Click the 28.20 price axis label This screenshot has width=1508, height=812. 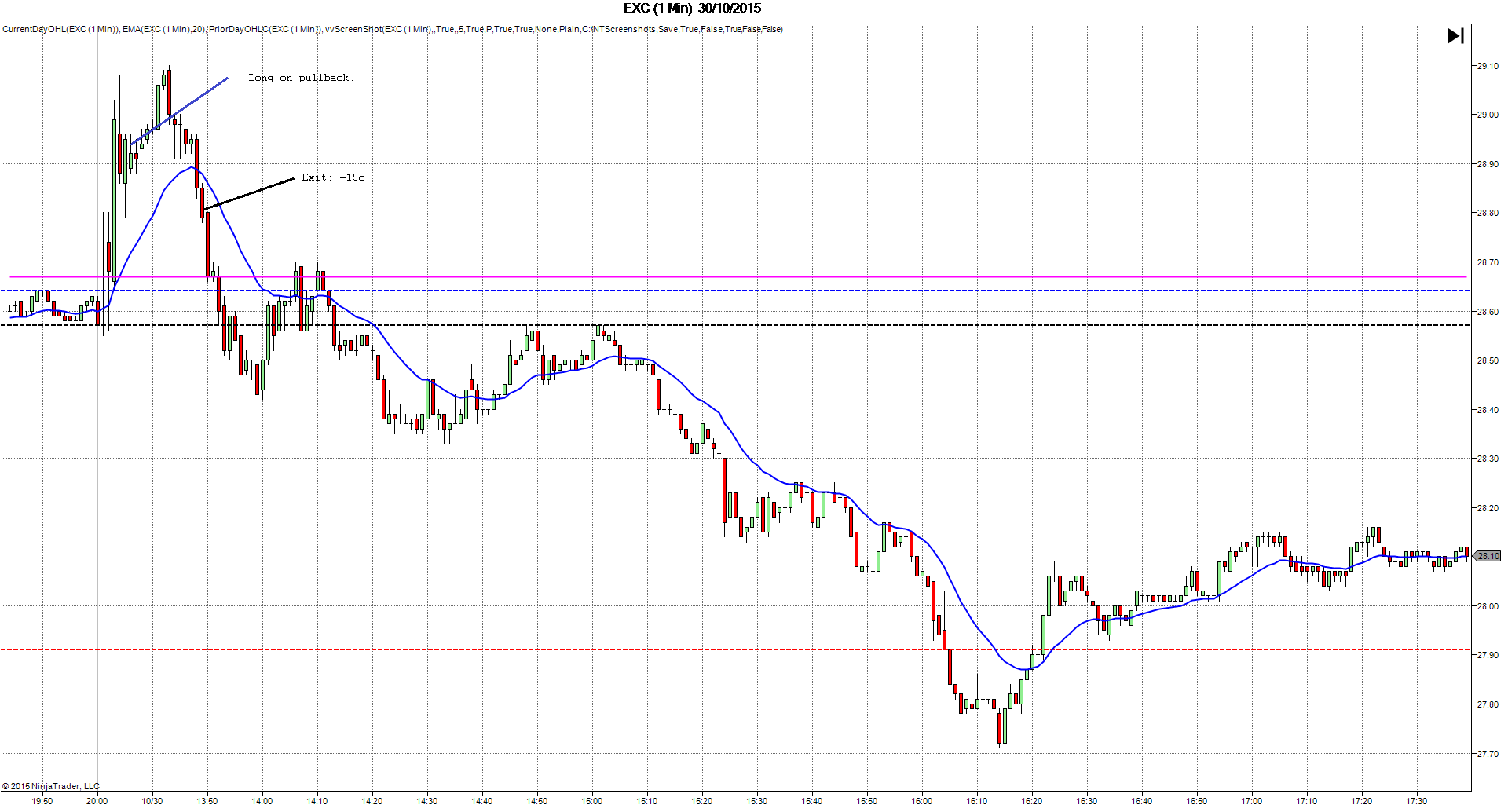tap(1487, 508)
